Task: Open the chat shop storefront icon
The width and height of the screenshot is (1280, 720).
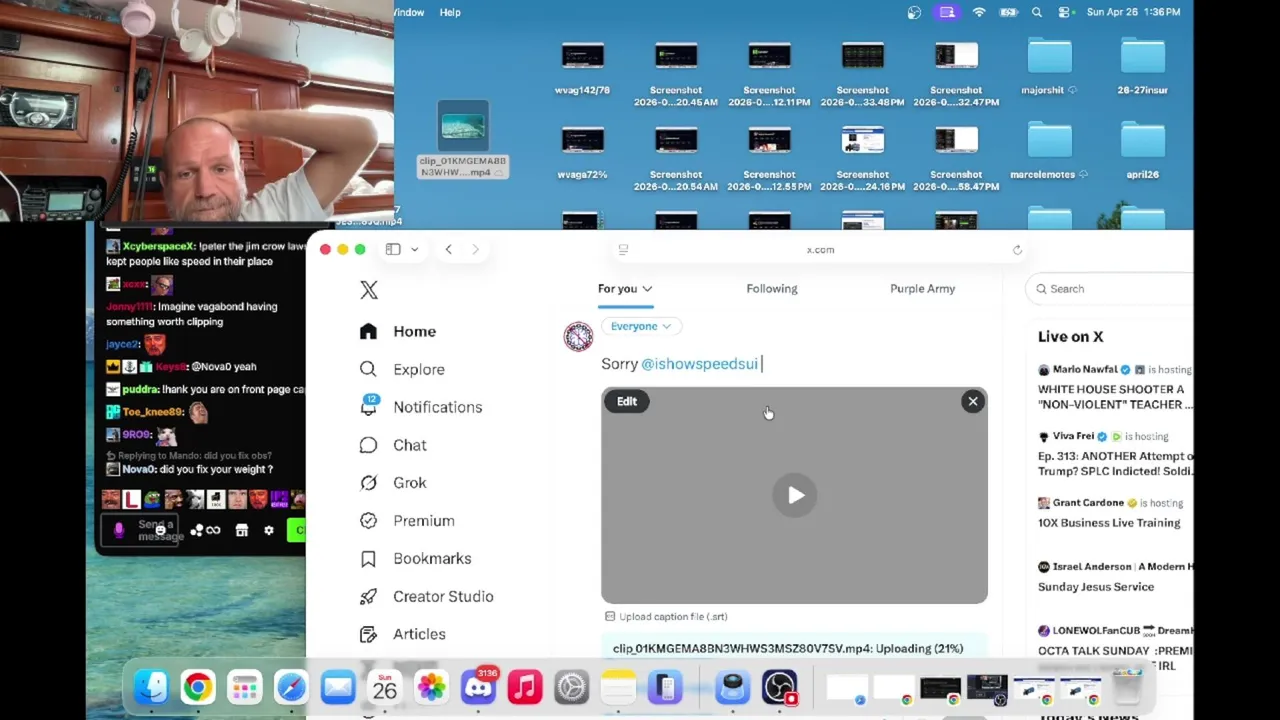Action: pos(241,531)
